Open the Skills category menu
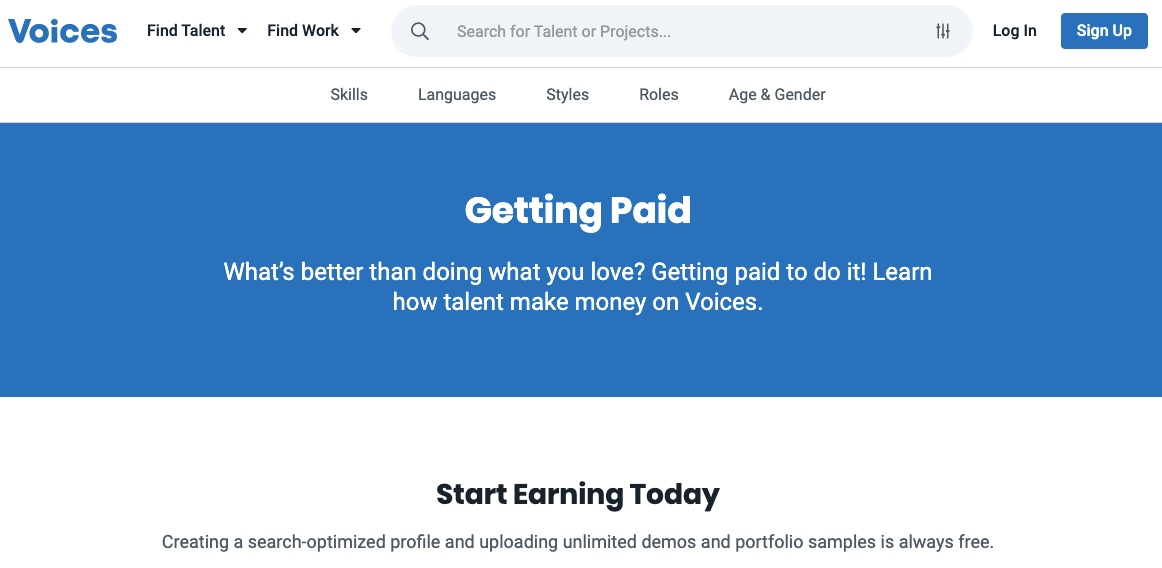Image resolution: width=1162 pixels, height=568 pixels. point(349,95)
